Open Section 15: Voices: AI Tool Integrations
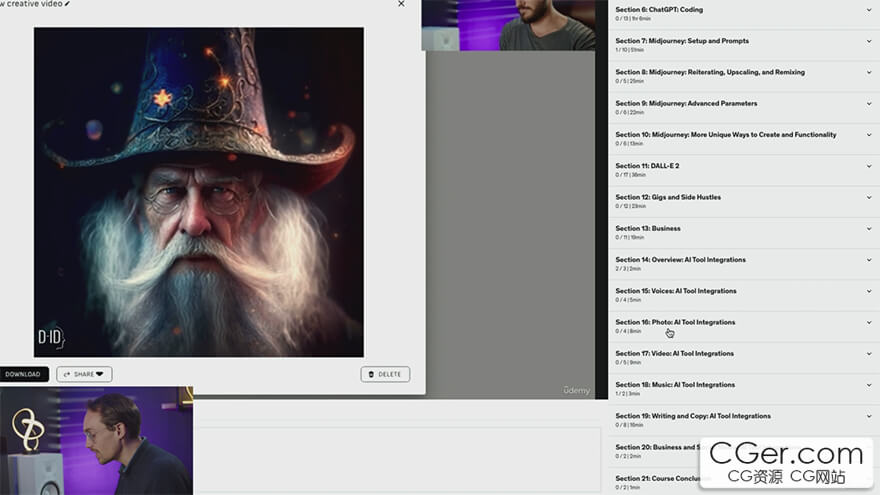The image size is (880, 495). (676, 291)
